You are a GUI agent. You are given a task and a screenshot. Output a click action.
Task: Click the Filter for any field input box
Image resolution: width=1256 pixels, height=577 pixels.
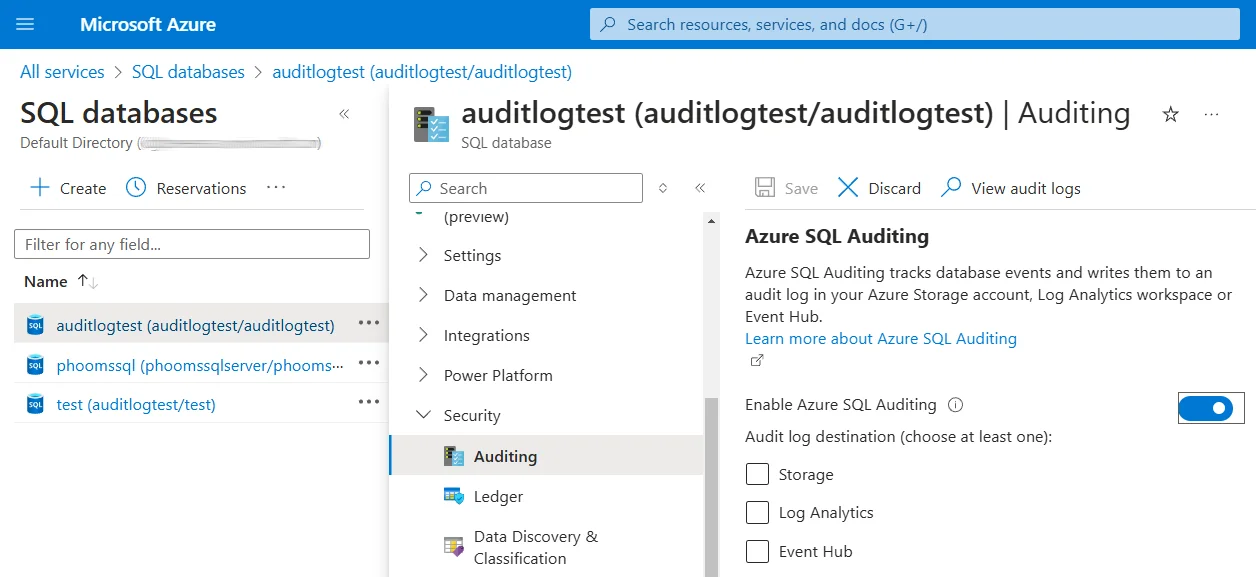pos(192,243)
